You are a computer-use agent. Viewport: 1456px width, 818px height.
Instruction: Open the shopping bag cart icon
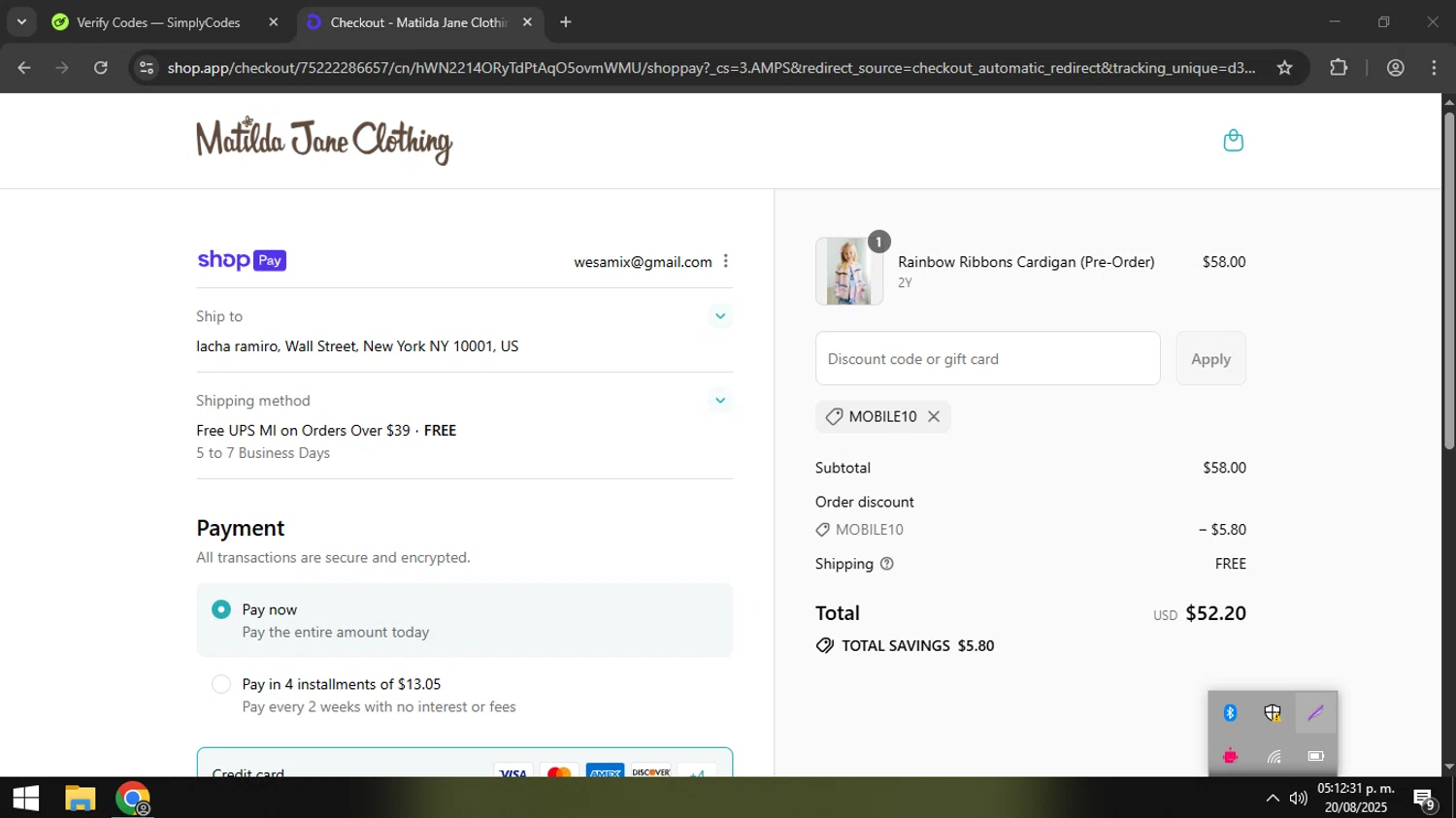[x=1233, y=141]
